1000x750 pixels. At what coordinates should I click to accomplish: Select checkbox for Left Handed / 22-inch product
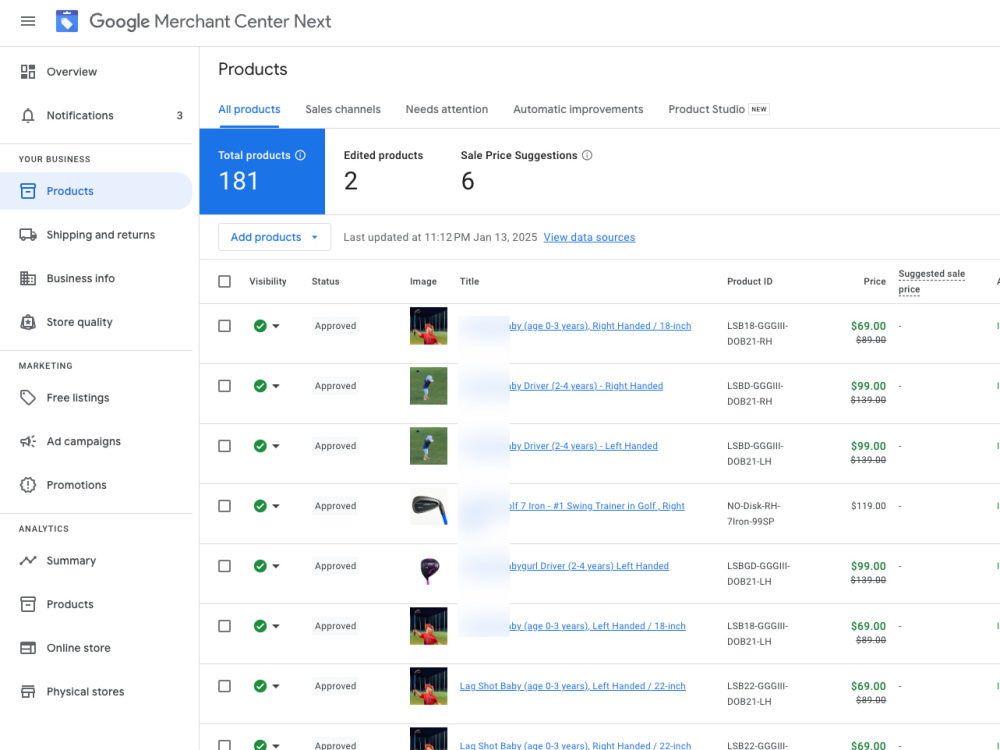(x=224, y=686)
